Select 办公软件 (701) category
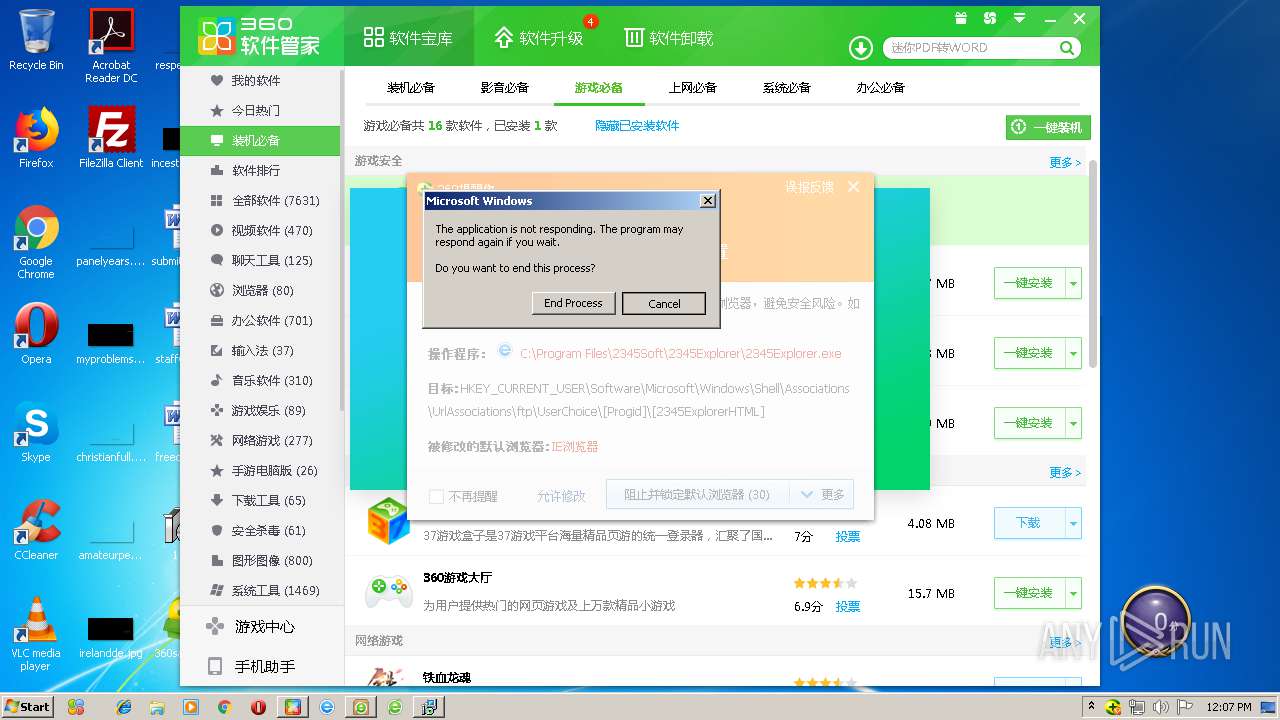The image size is (1280, 720). pyautogui.click(x=260, y=320)
